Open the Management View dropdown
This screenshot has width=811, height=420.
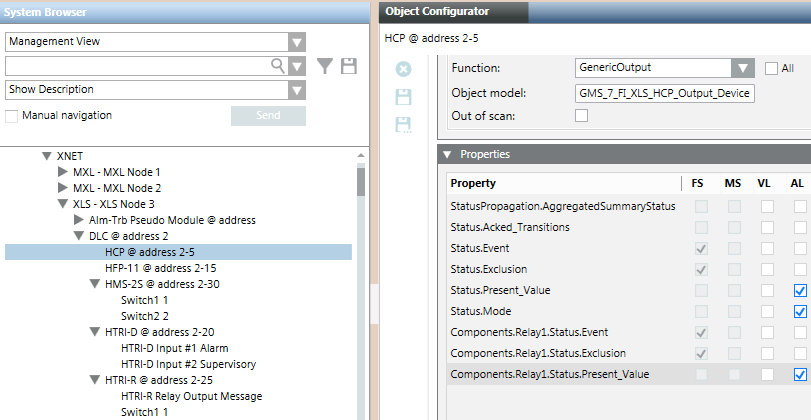click(296, 42)
